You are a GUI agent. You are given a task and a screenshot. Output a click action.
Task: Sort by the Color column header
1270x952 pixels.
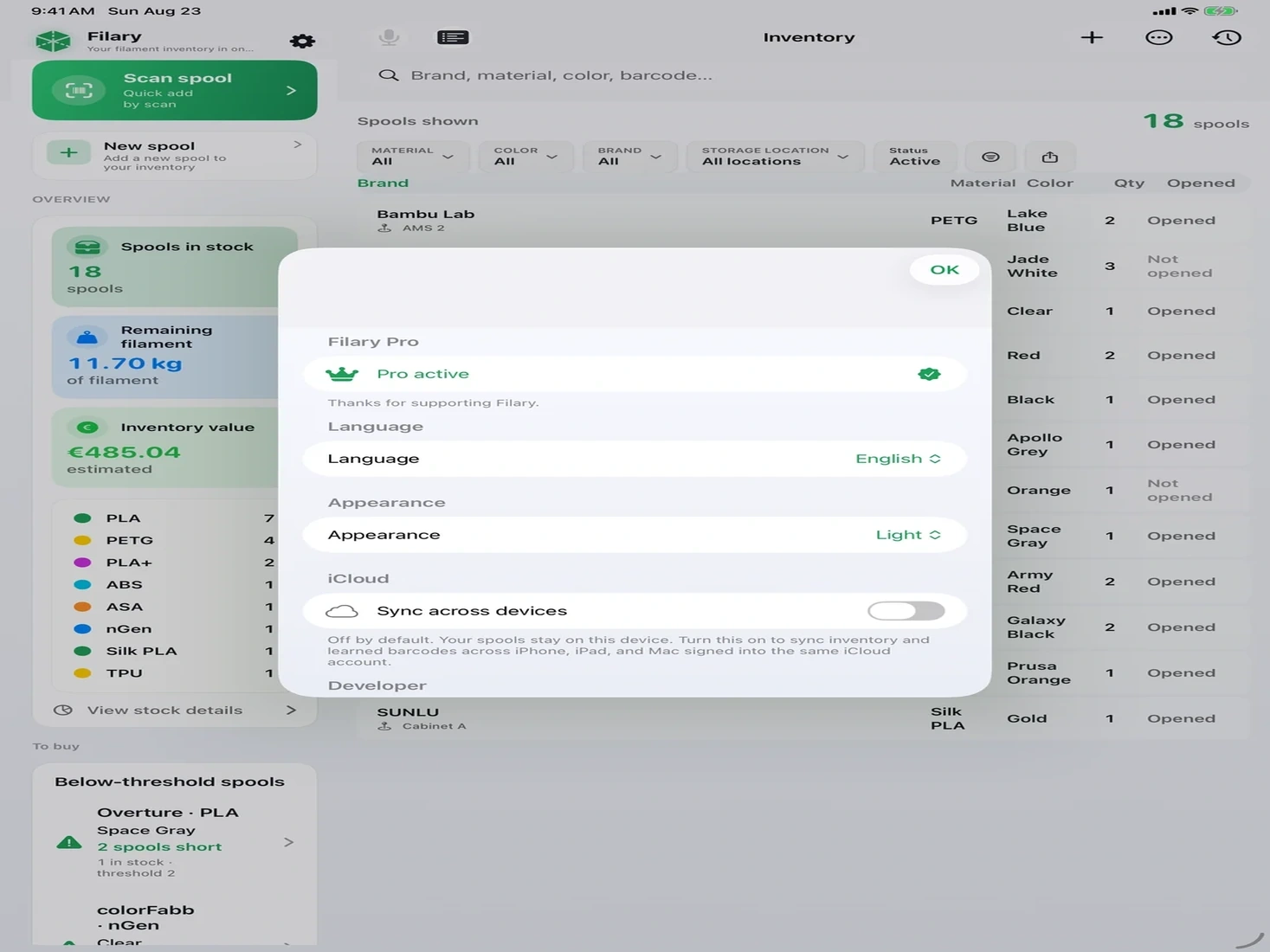pos(1049,183)
